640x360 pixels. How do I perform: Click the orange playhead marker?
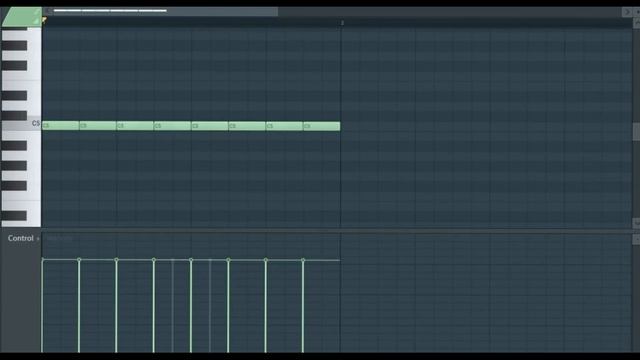point(44,20)
